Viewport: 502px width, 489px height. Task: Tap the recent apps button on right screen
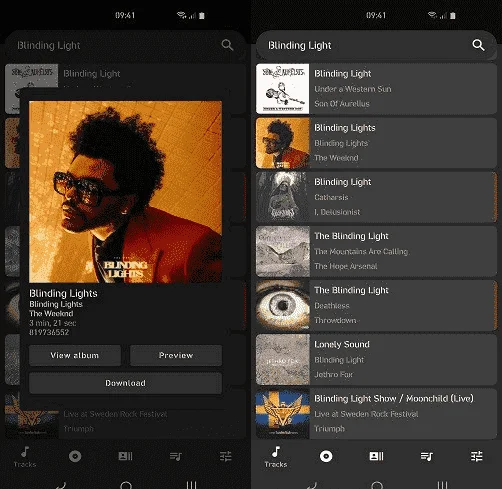[442, 485]
